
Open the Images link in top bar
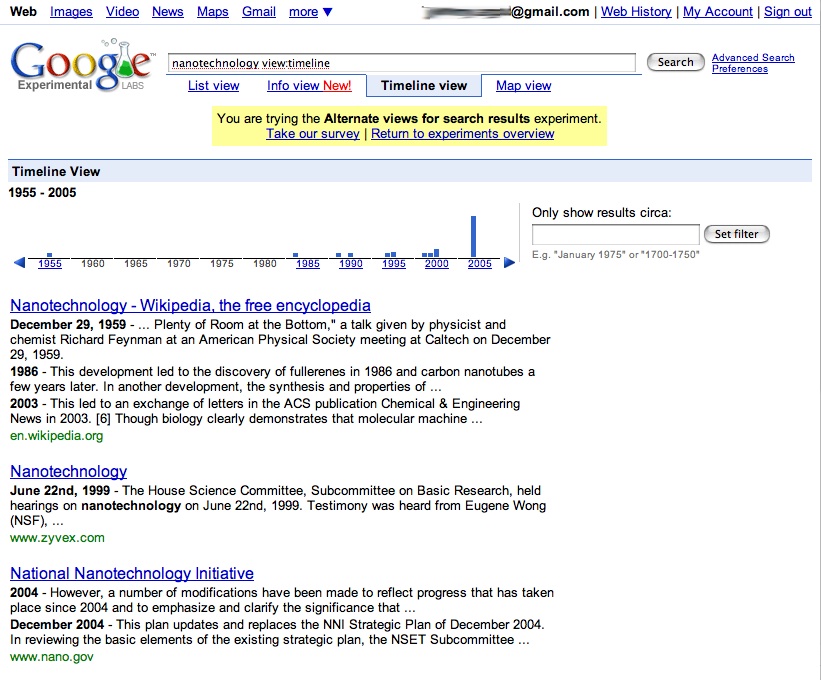(x=71, y=12)
